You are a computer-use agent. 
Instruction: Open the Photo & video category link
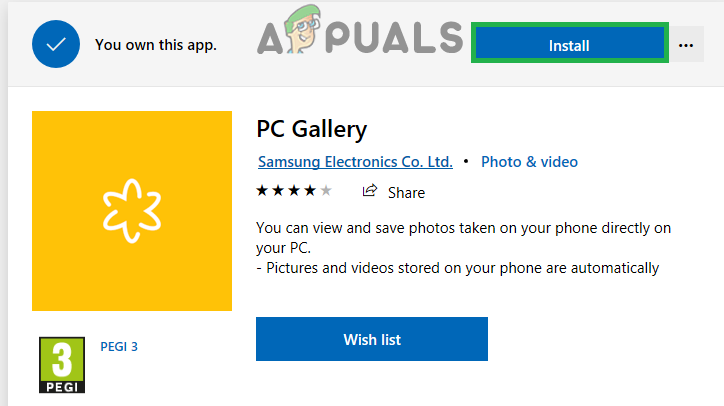point(529,161)
